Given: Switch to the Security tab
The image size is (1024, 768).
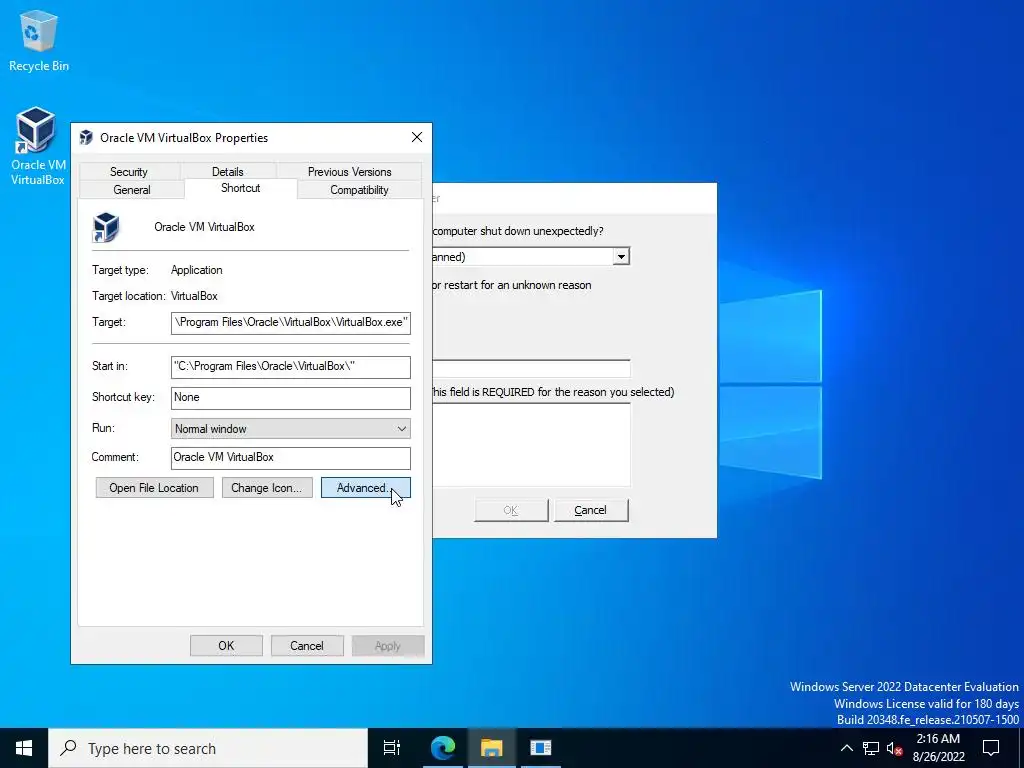Looking at the screenshot, I should point(129,172).
